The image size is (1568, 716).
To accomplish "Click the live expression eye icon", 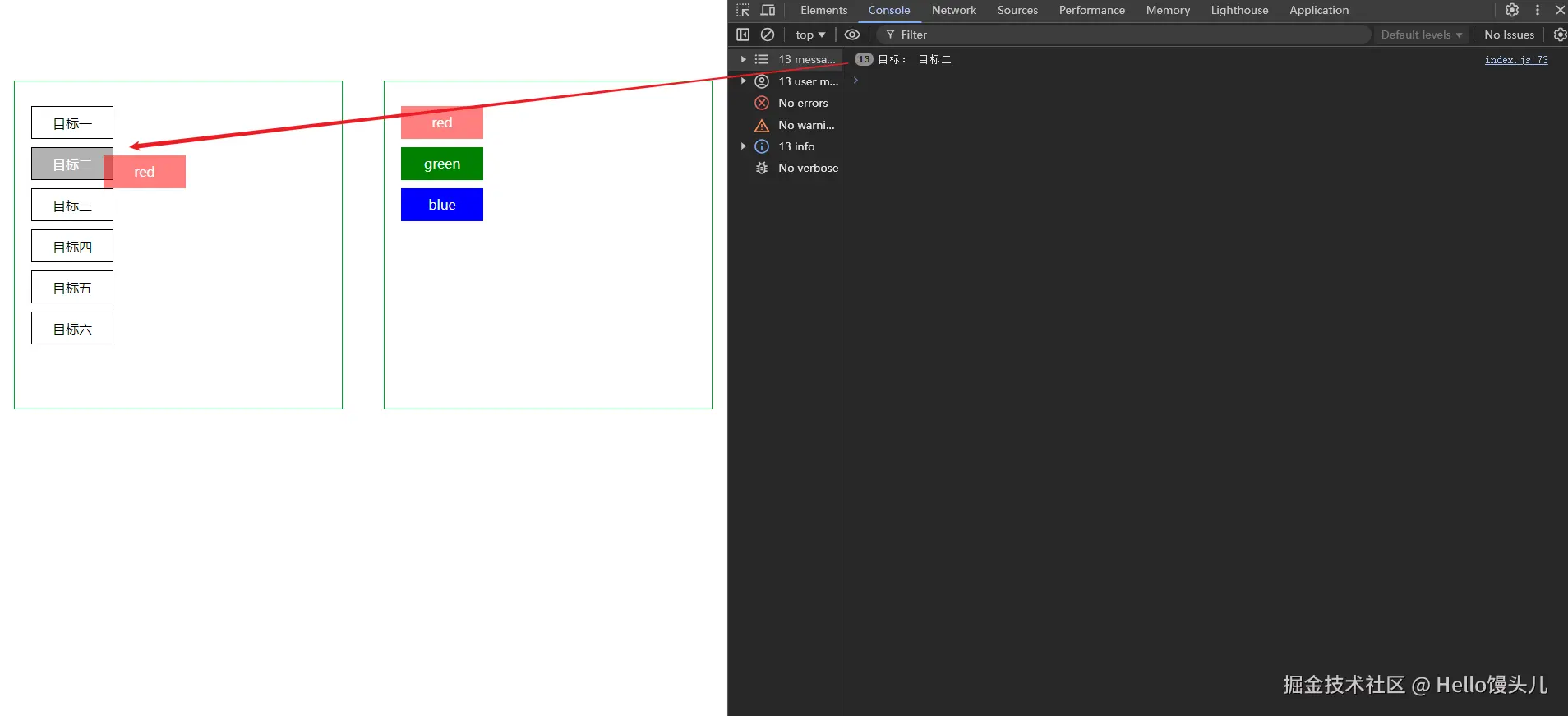I will tap(852, 35).
